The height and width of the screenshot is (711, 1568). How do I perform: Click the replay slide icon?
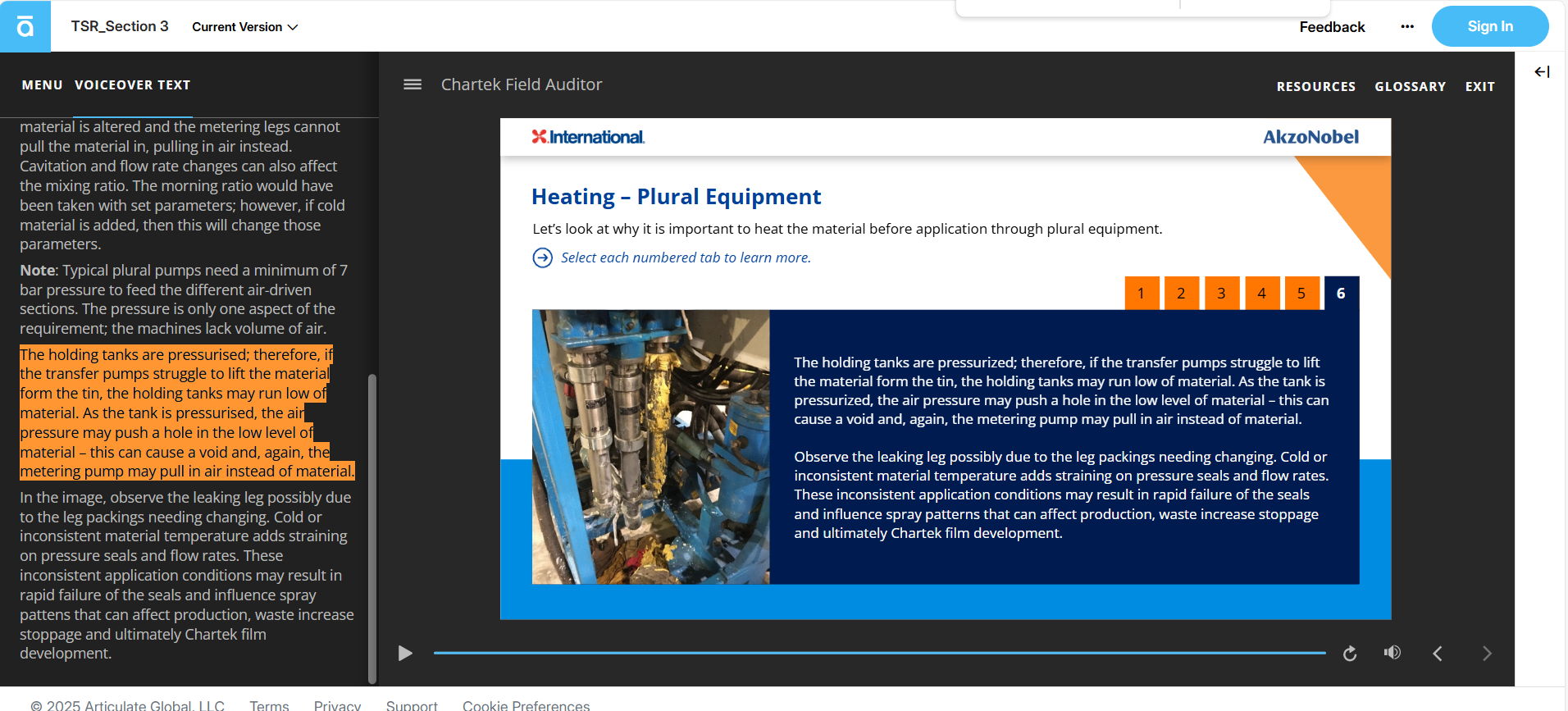click(1350, 654)
